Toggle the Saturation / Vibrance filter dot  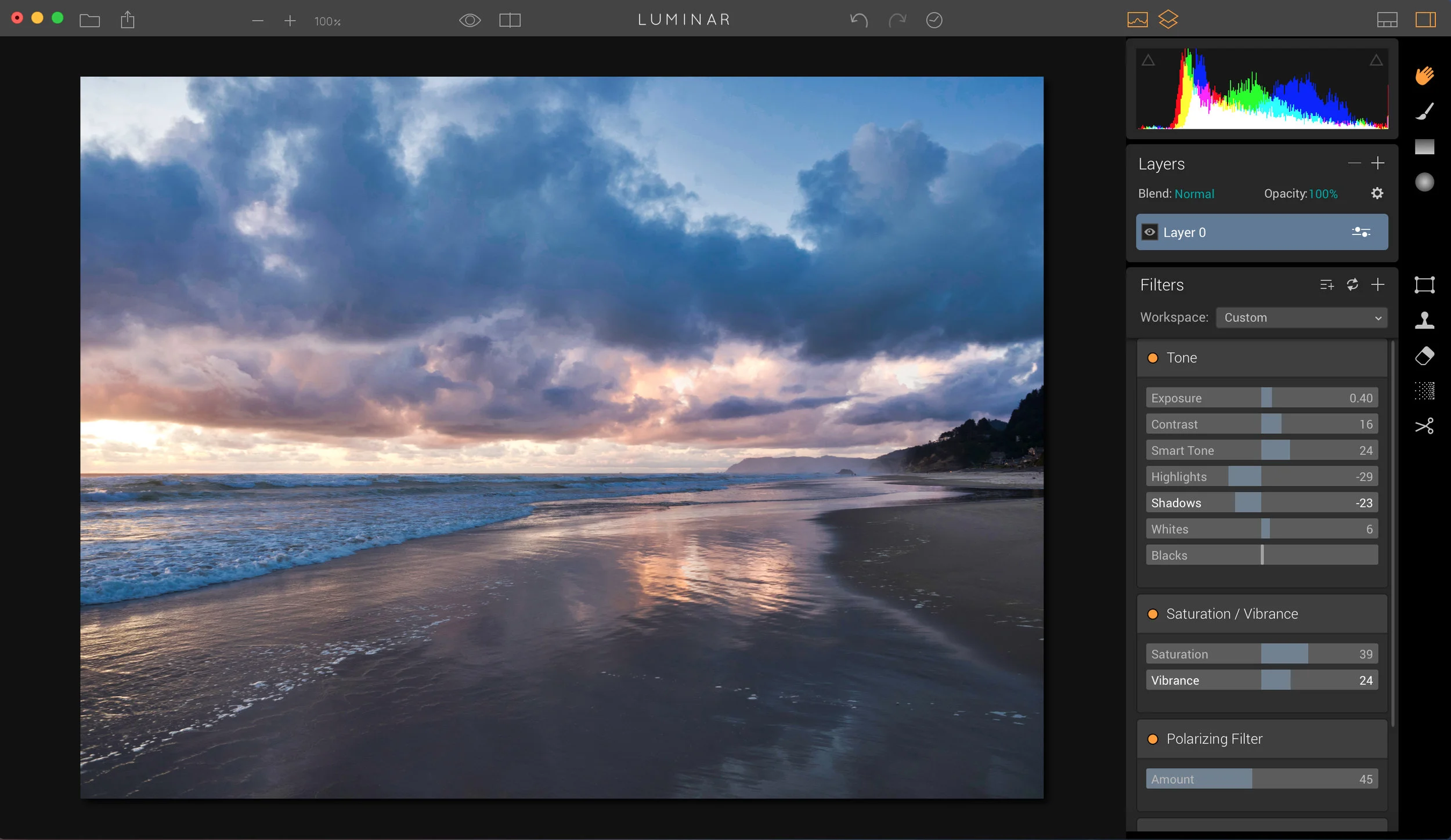pos(1153,614)
